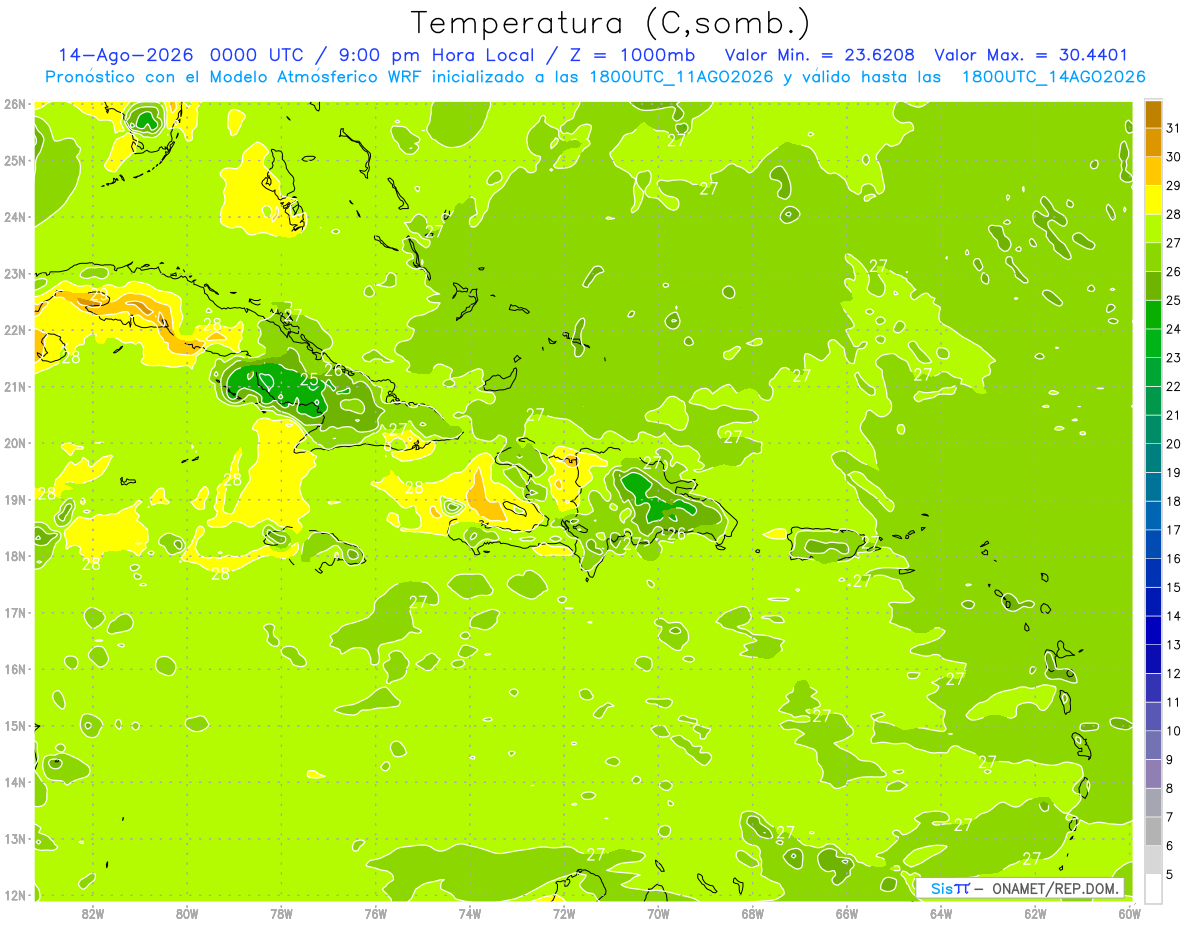The height and width of the screenshot is (927, 1200).
Task: Click the '22N' latitude label
Action: pyautogui.click(x=15, y=330)
